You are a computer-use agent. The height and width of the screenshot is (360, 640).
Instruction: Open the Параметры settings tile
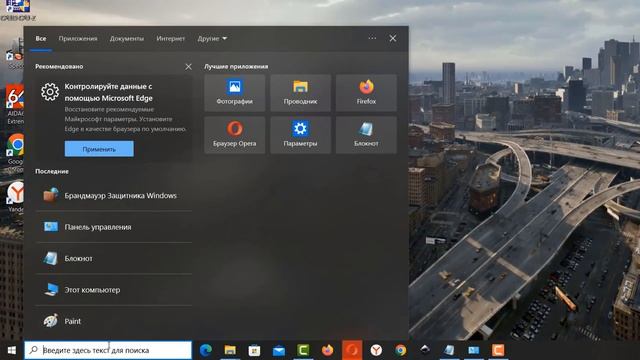pos(300,135)
